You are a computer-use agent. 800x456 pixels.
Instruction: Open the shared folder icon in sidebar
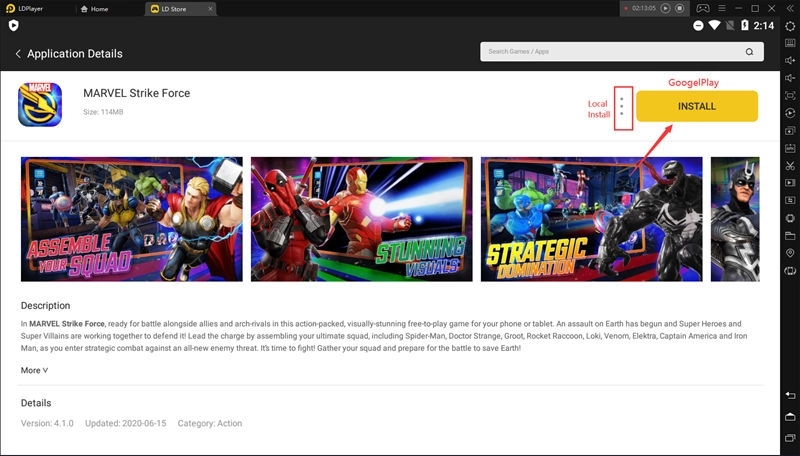pyautogui.click(x=790, y=236)
